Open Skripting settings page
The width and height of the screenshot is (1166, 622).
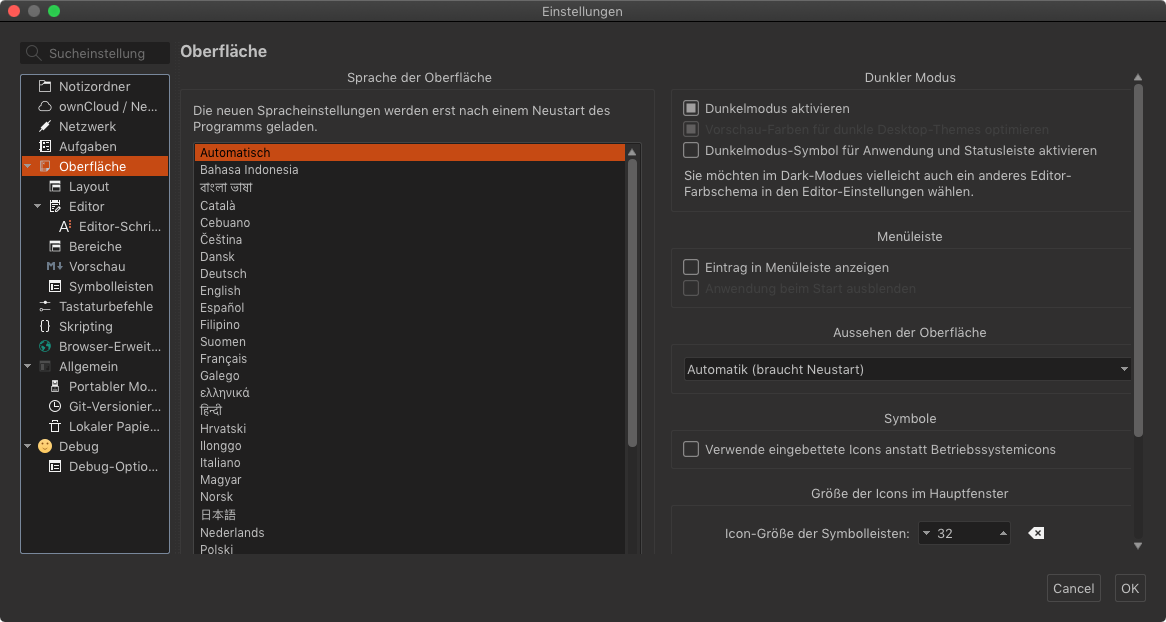click(x=86, y=327)
